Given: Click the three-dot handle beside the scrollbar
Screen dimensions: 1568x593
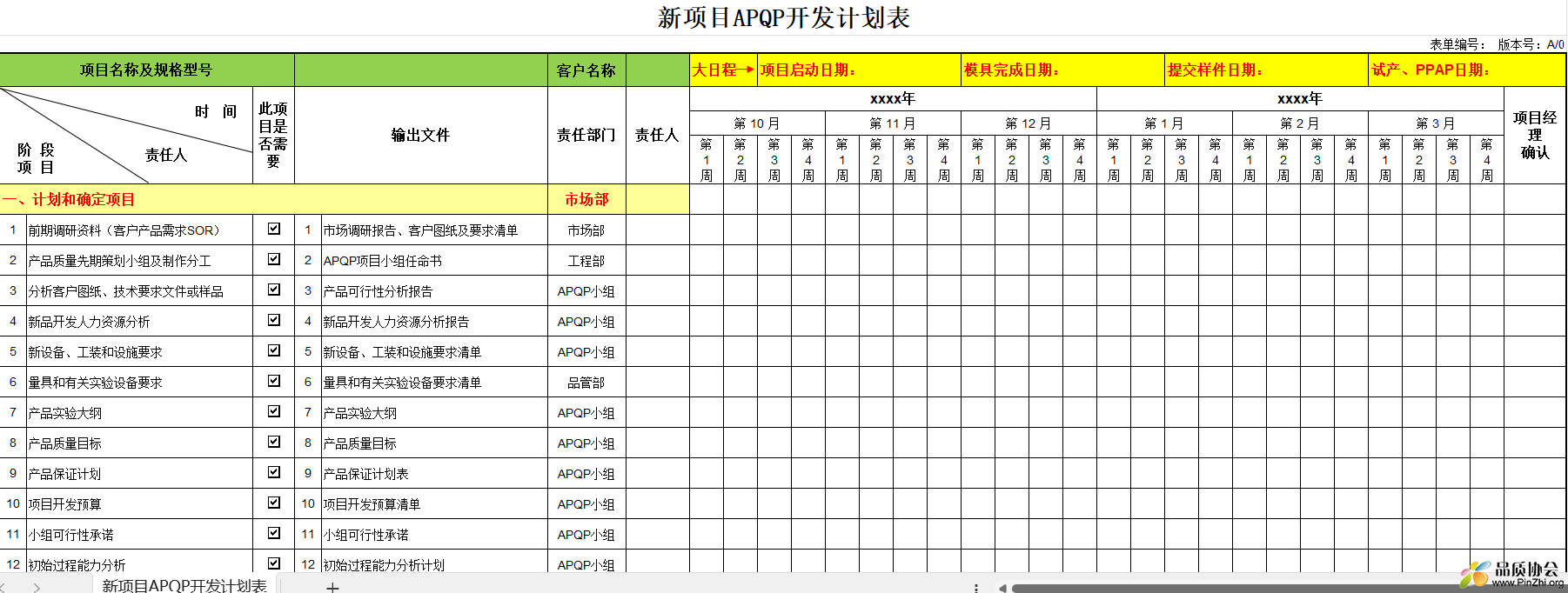Looking at the screenshot, I should pyautogui.click(x=976, y=588).
